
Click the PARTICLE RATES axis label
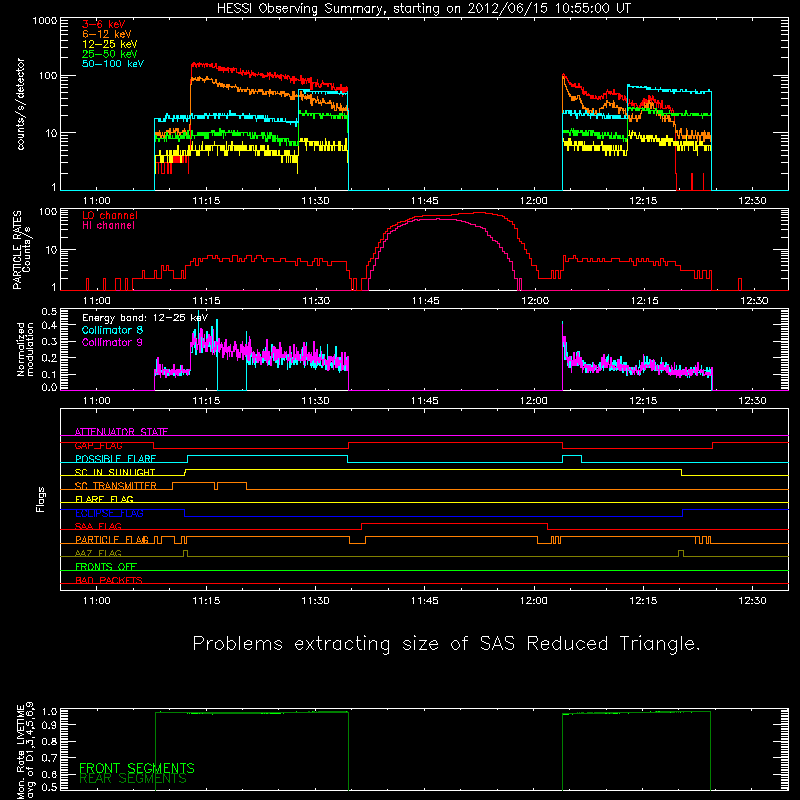pos(17,250)
